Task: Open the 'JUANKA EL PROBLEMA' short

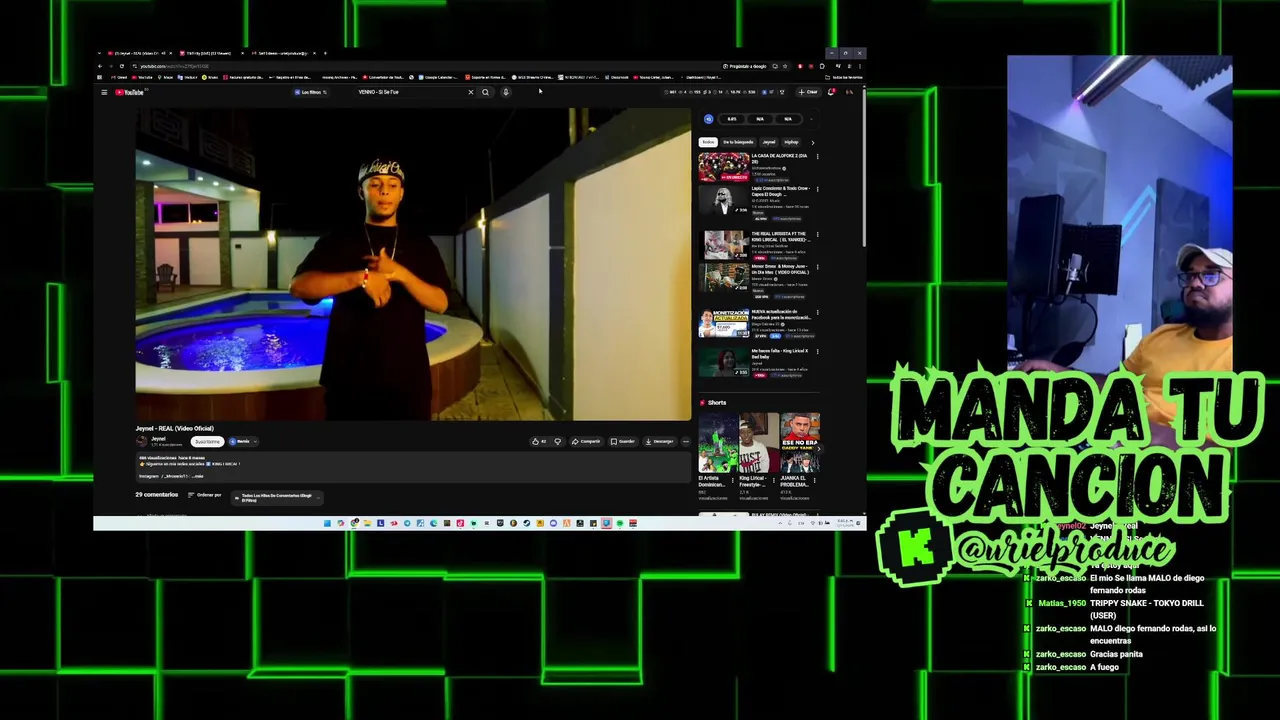Action: [x=800, y=442]
